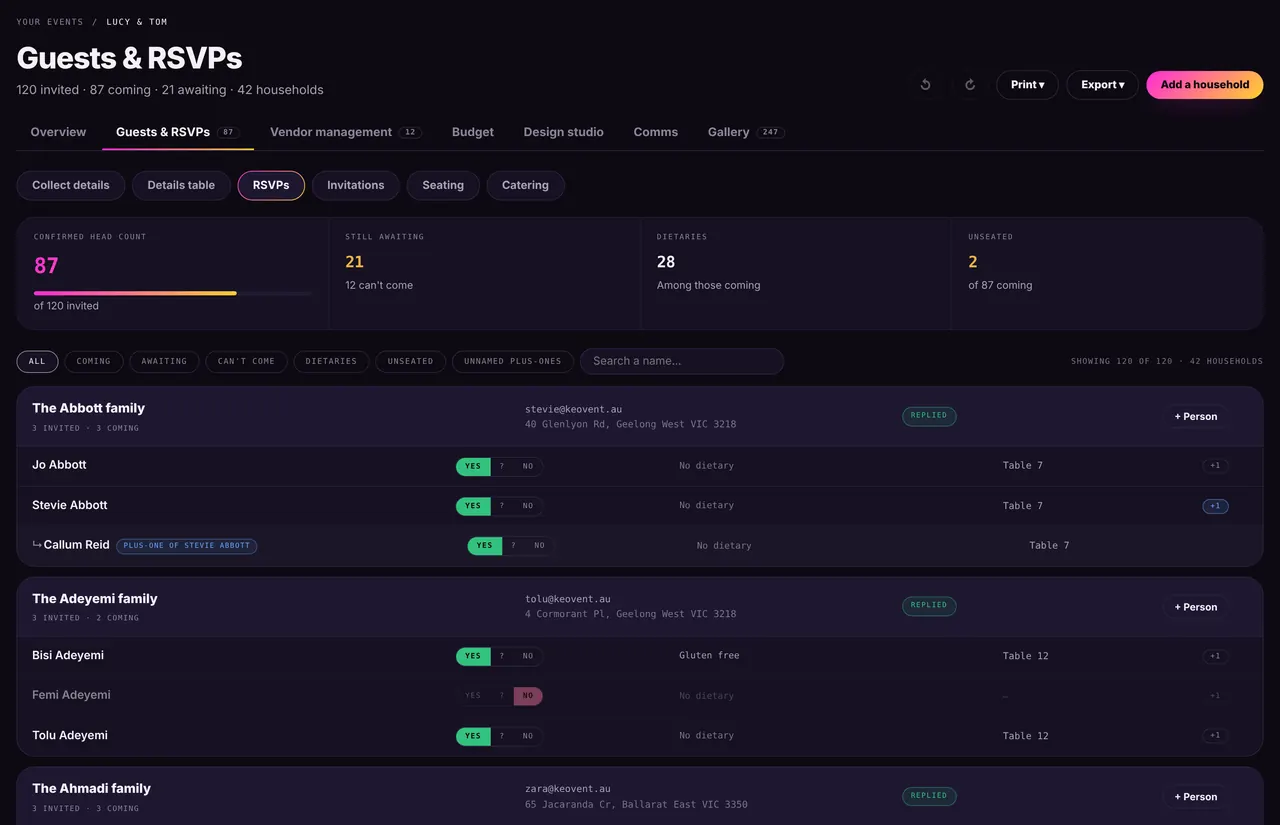The width and height of the screenshot is (1280, 825).
Task: Go to the Budget tab
Action: tap(473, 132)
